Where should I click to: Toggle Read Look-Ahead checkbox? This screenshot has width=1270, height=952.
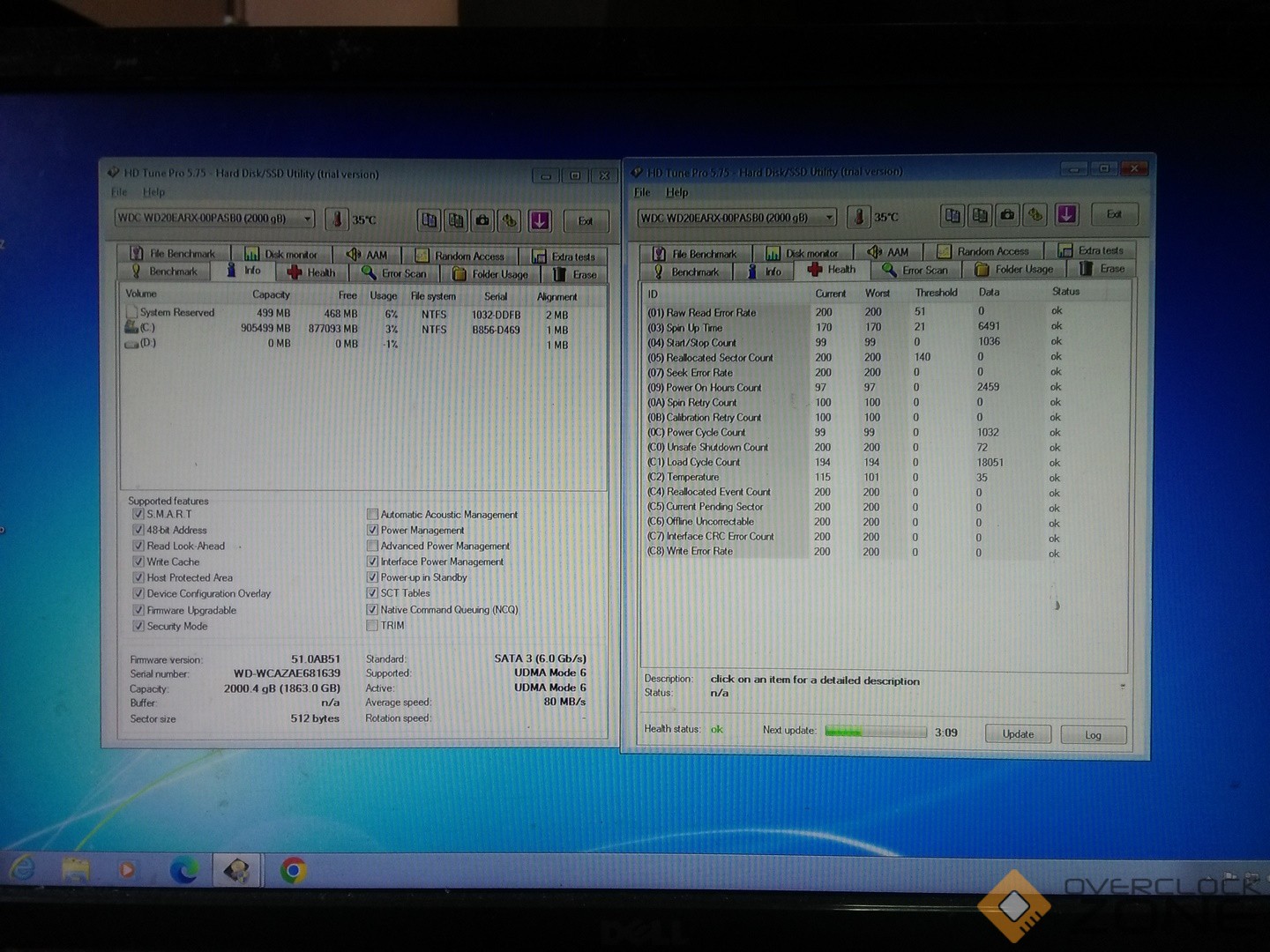pos(138,546)
